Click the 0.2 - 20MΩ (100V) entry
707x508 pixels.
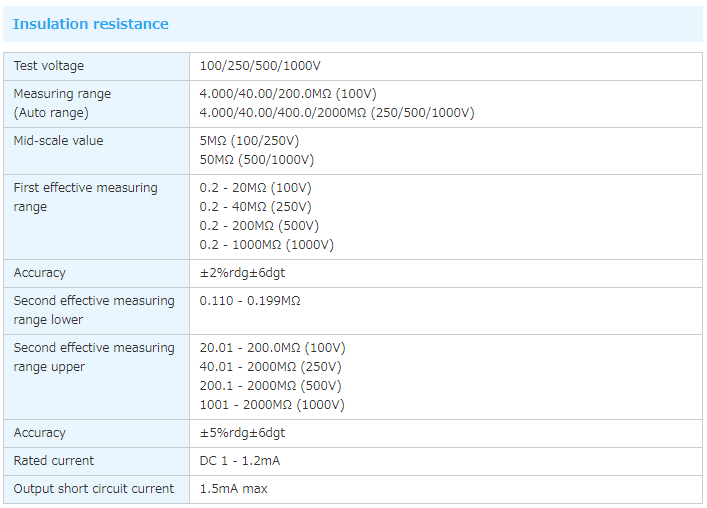tap(255, 188)
